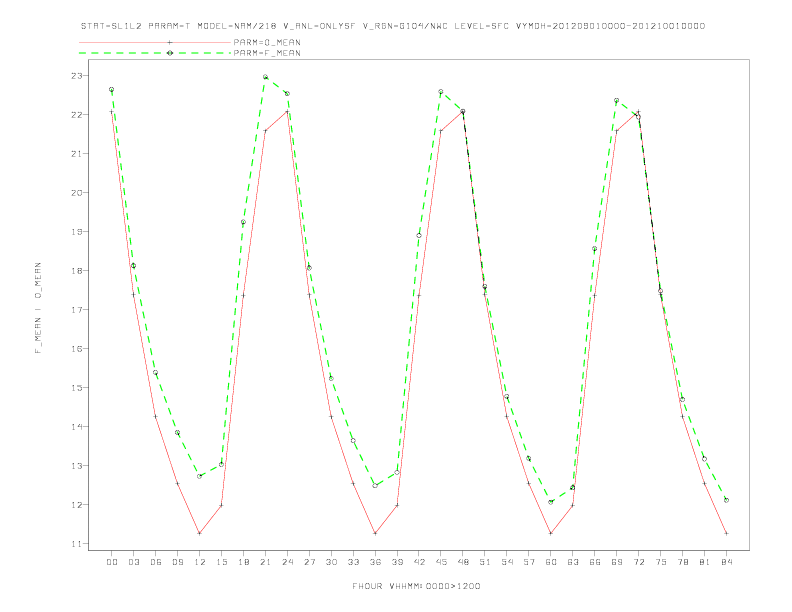Click x-axis forecast hour label 21

click(x=265, y=562)
